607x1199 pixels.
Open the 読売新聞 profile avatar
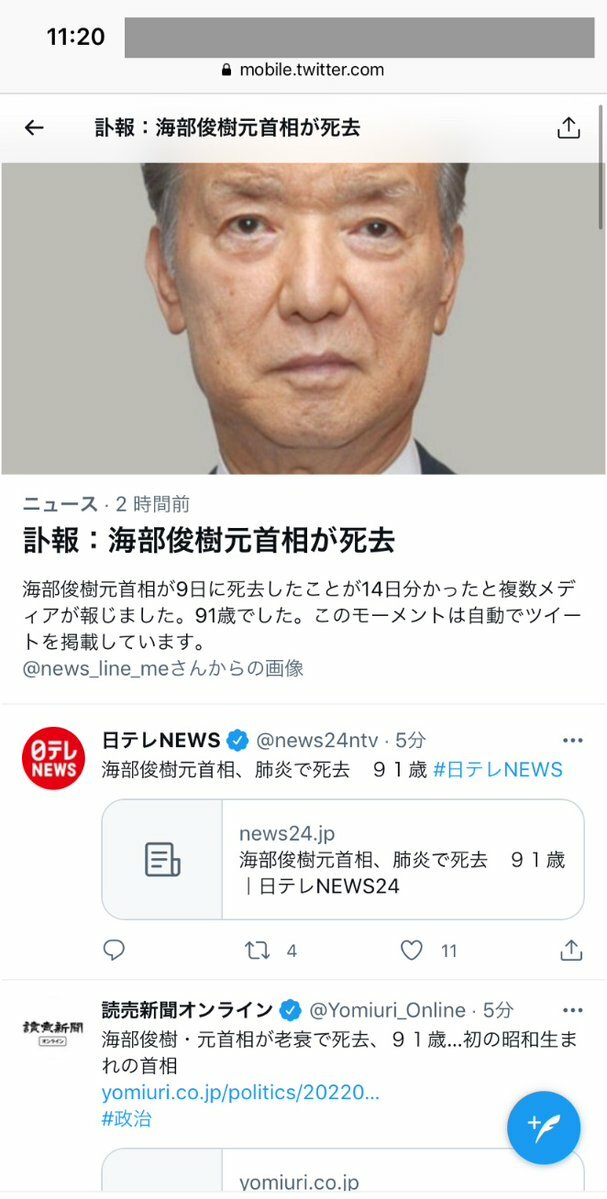click(54, 1032)
